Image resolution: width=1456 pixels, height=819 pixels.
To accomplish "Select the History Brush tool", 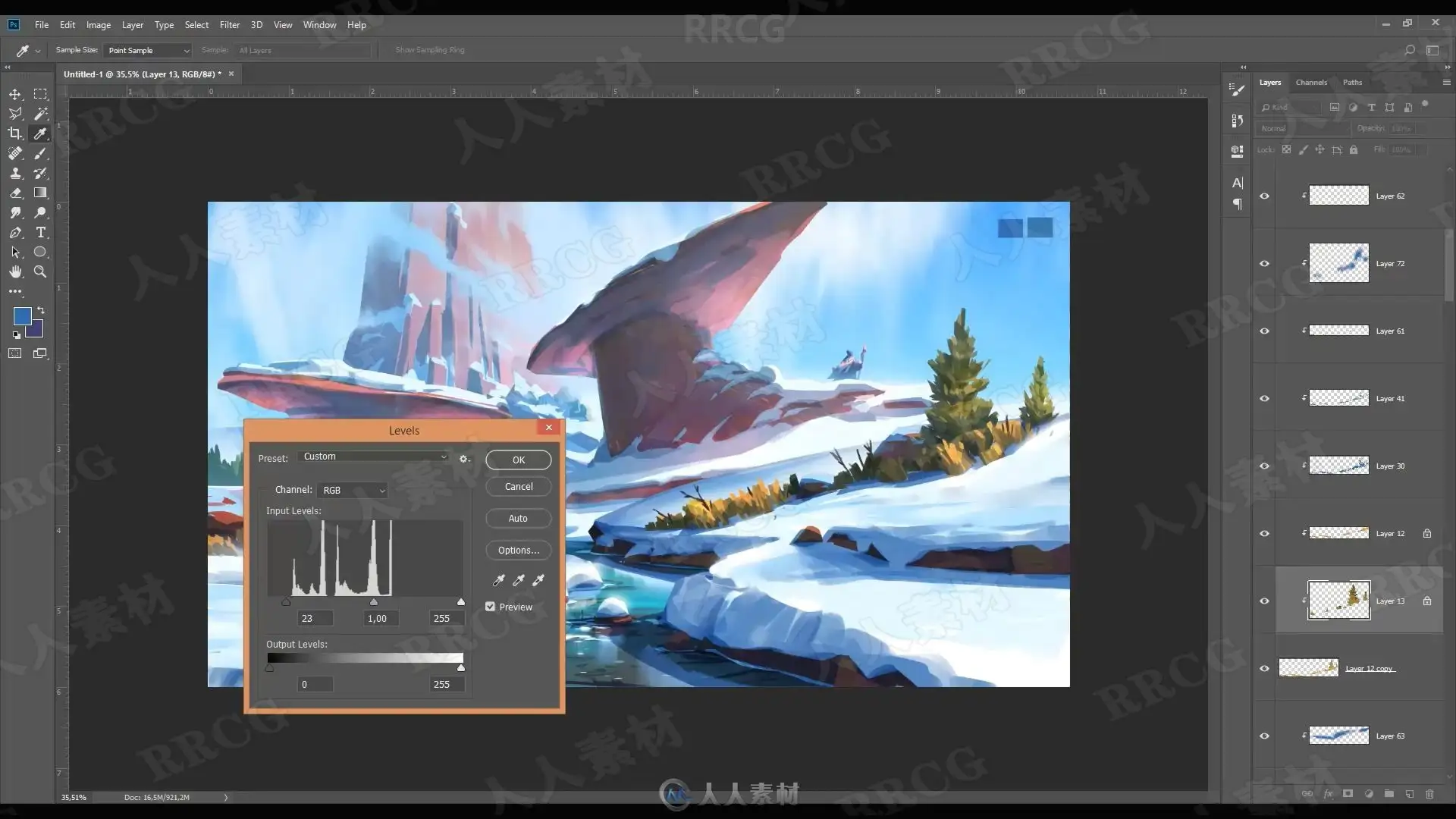I will 40,173.
